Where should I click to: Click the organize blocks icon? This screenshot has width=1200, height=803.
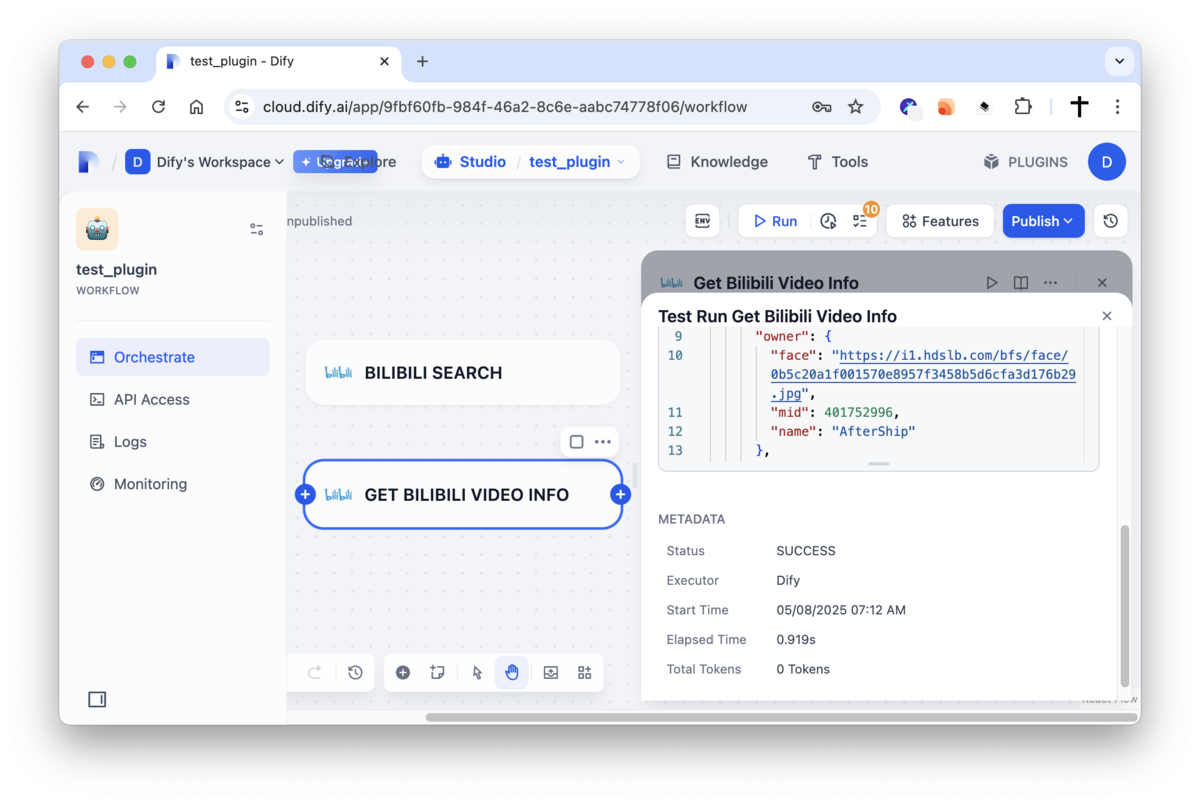point(585,673)
